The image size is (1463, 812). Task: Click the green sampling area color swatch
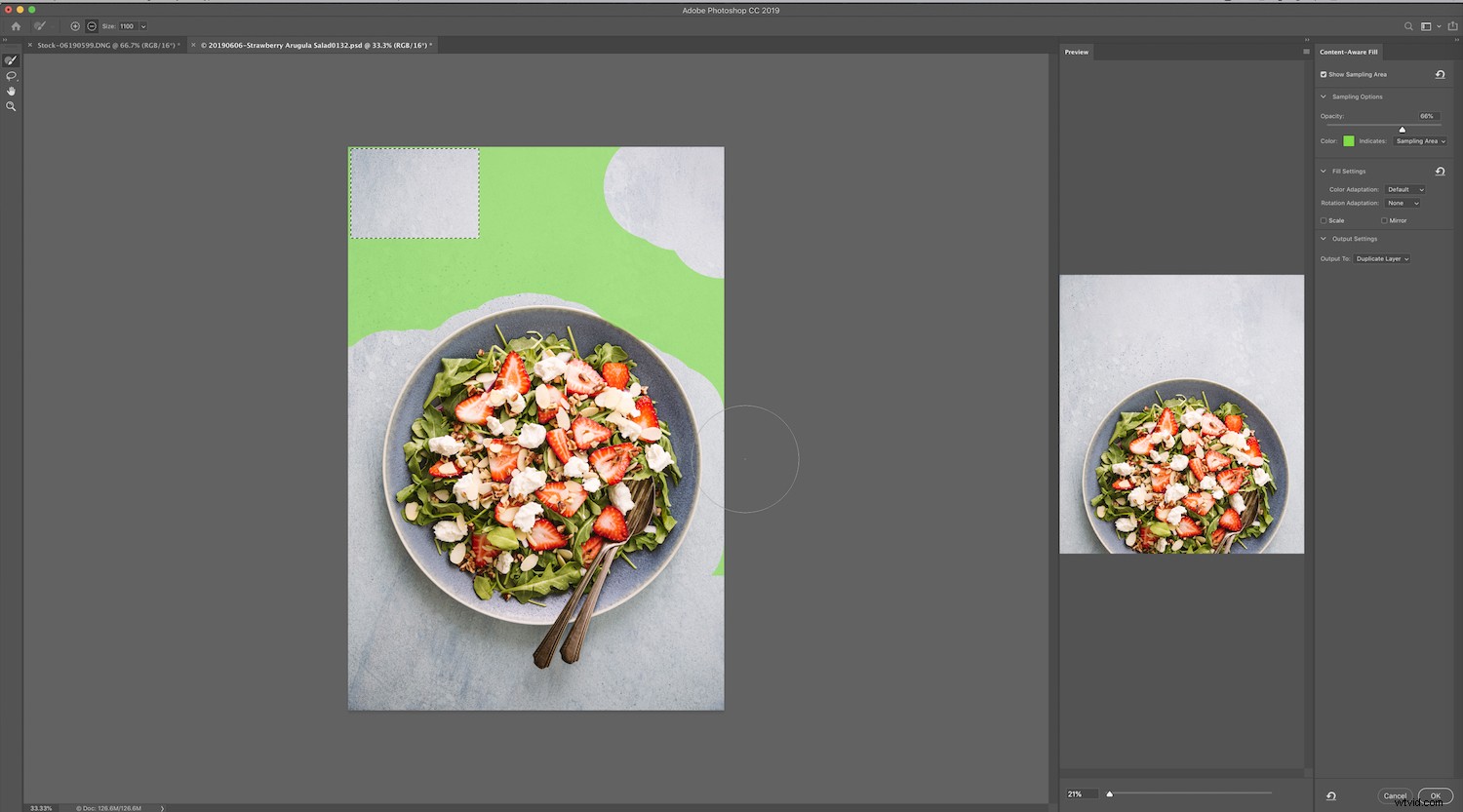[x=1348, y=140]
